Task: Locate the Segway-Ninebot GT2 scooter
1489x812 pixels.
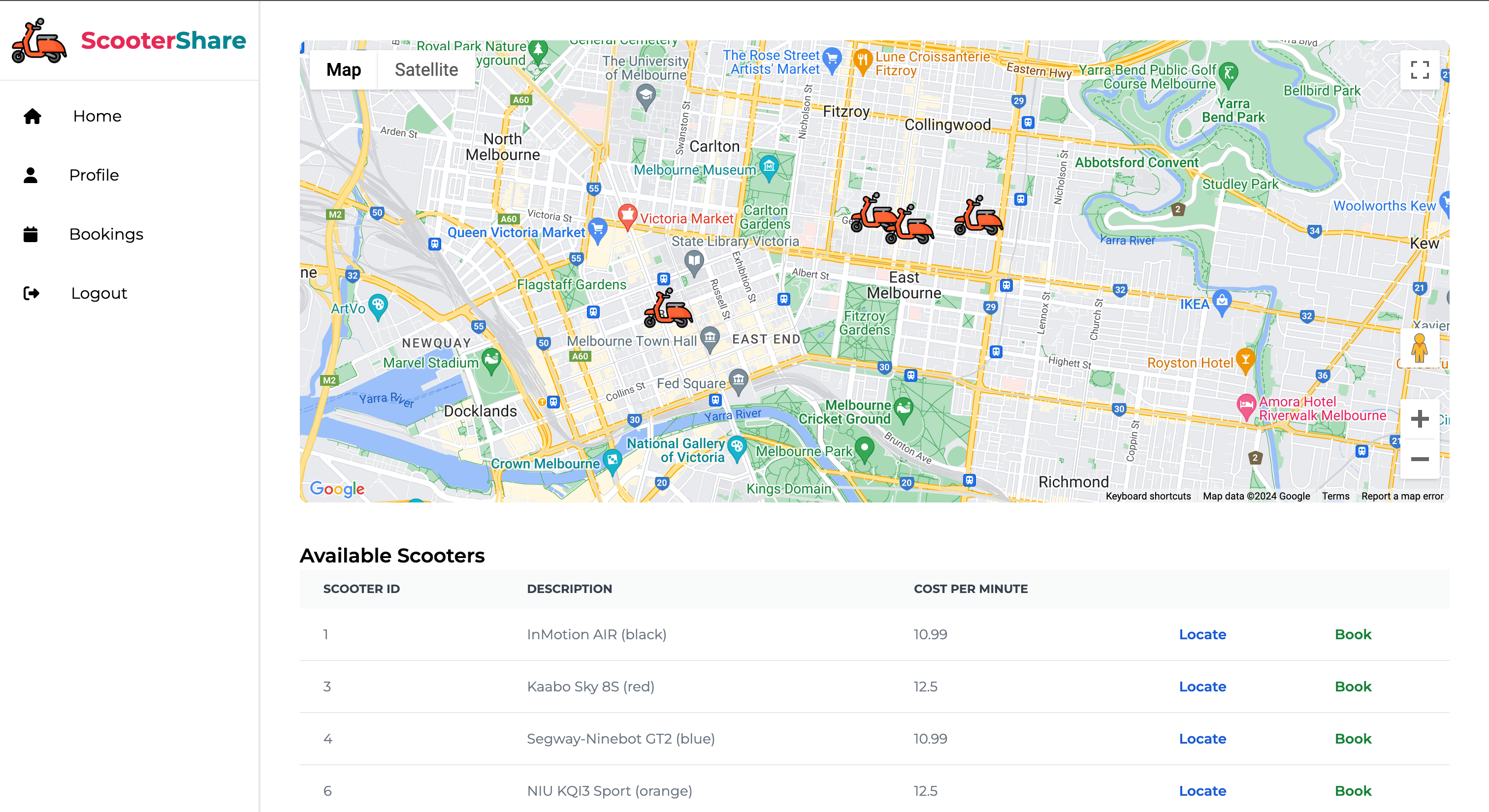Action: (1202, 738)
